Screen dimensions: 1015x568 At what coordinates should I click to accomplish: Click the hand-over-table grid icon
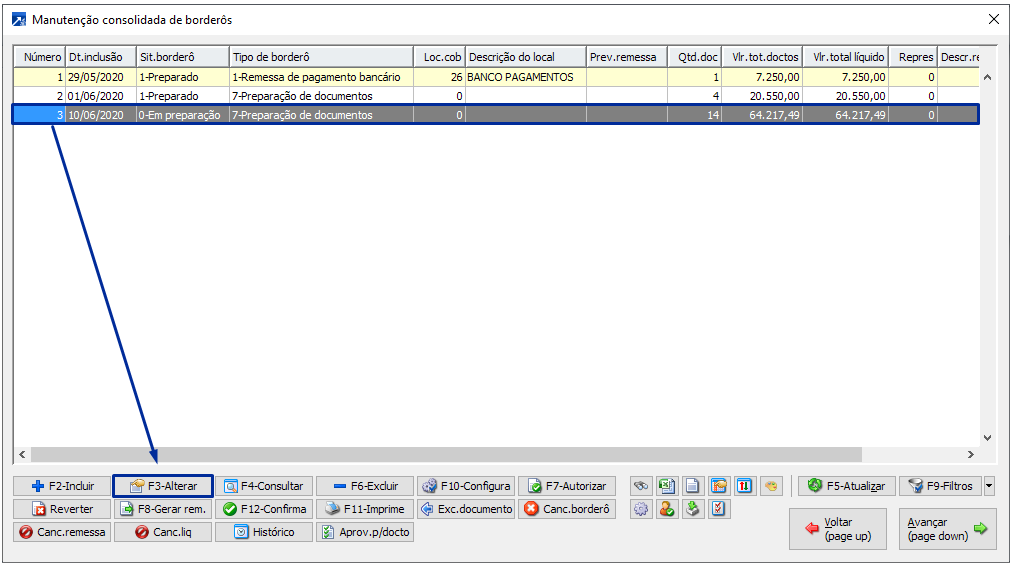[x=719, y=486]
